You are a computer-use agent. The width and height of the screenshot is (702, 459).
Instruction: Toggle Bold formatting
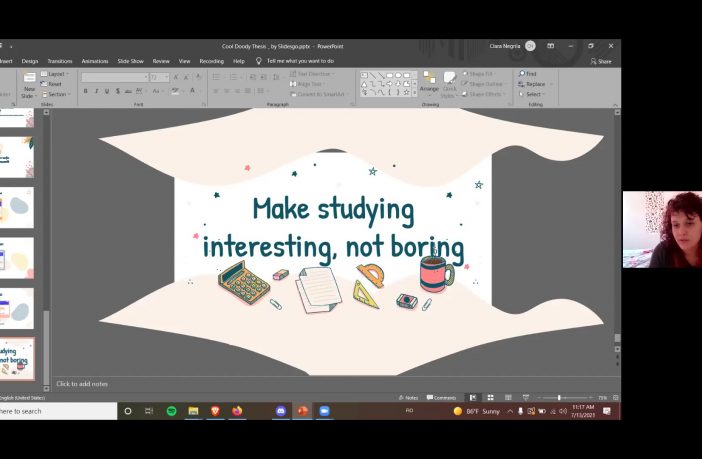pos(85,91)
